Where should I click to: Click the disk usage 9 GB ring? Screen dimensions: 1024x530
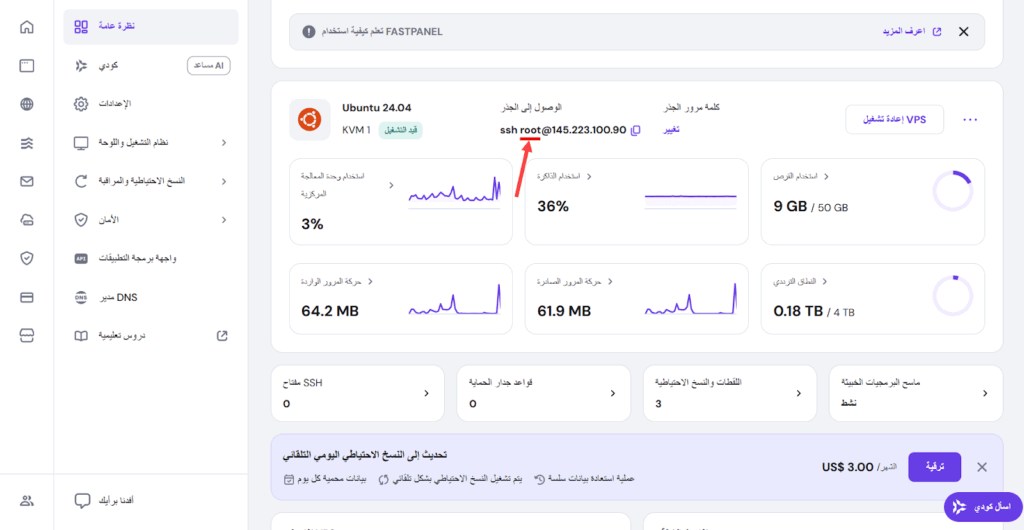pos(952,191)
